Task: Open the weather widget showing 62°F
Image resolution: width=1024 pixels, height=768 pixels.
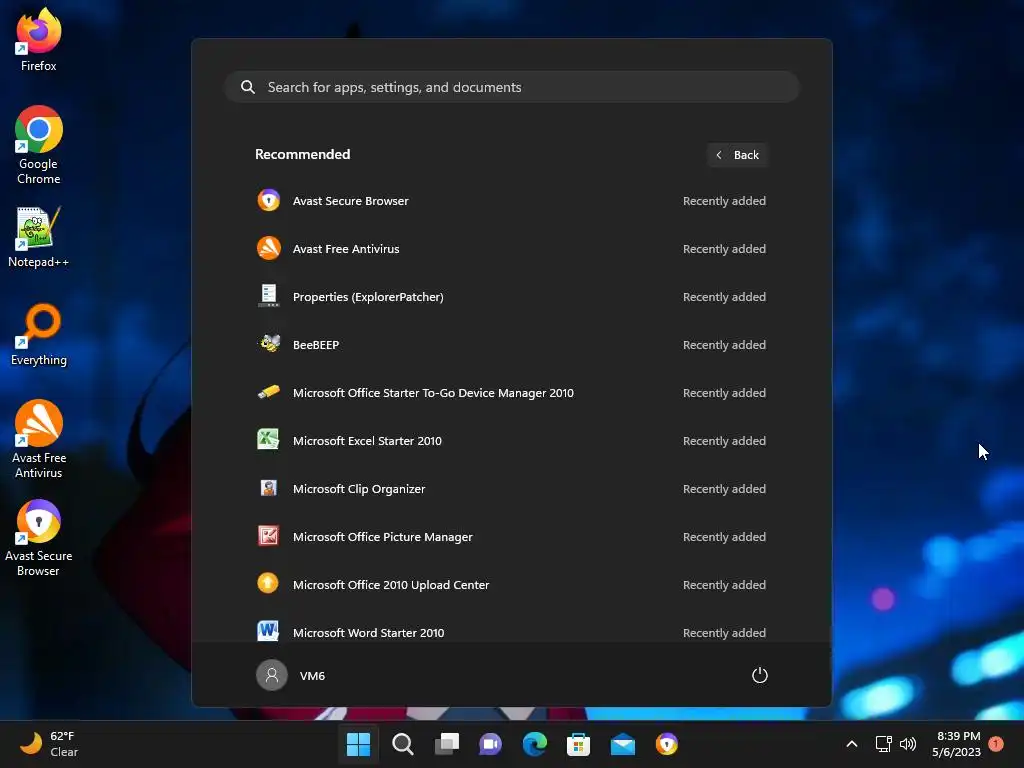Action: (x=49, y=744)
